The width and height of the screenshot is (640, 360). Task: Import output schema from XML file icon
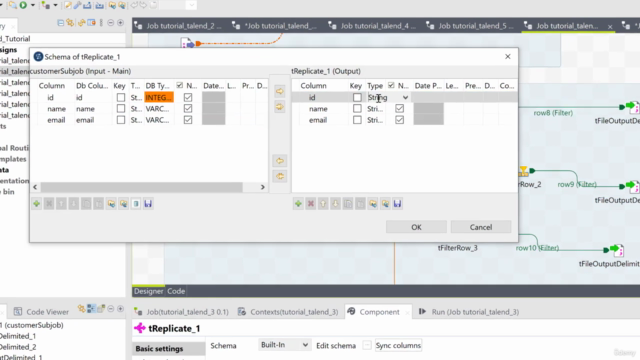[x=373, y=204]
